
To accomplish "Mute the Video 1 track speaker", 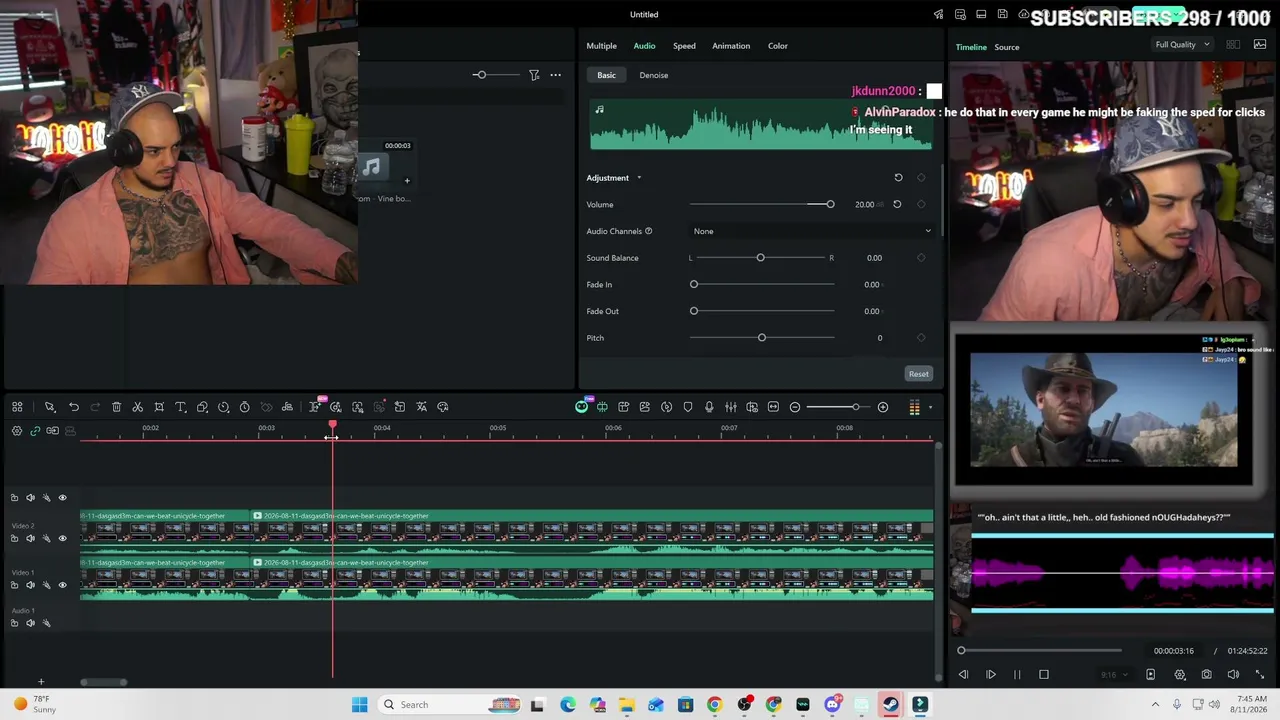I will pos(30,585).
